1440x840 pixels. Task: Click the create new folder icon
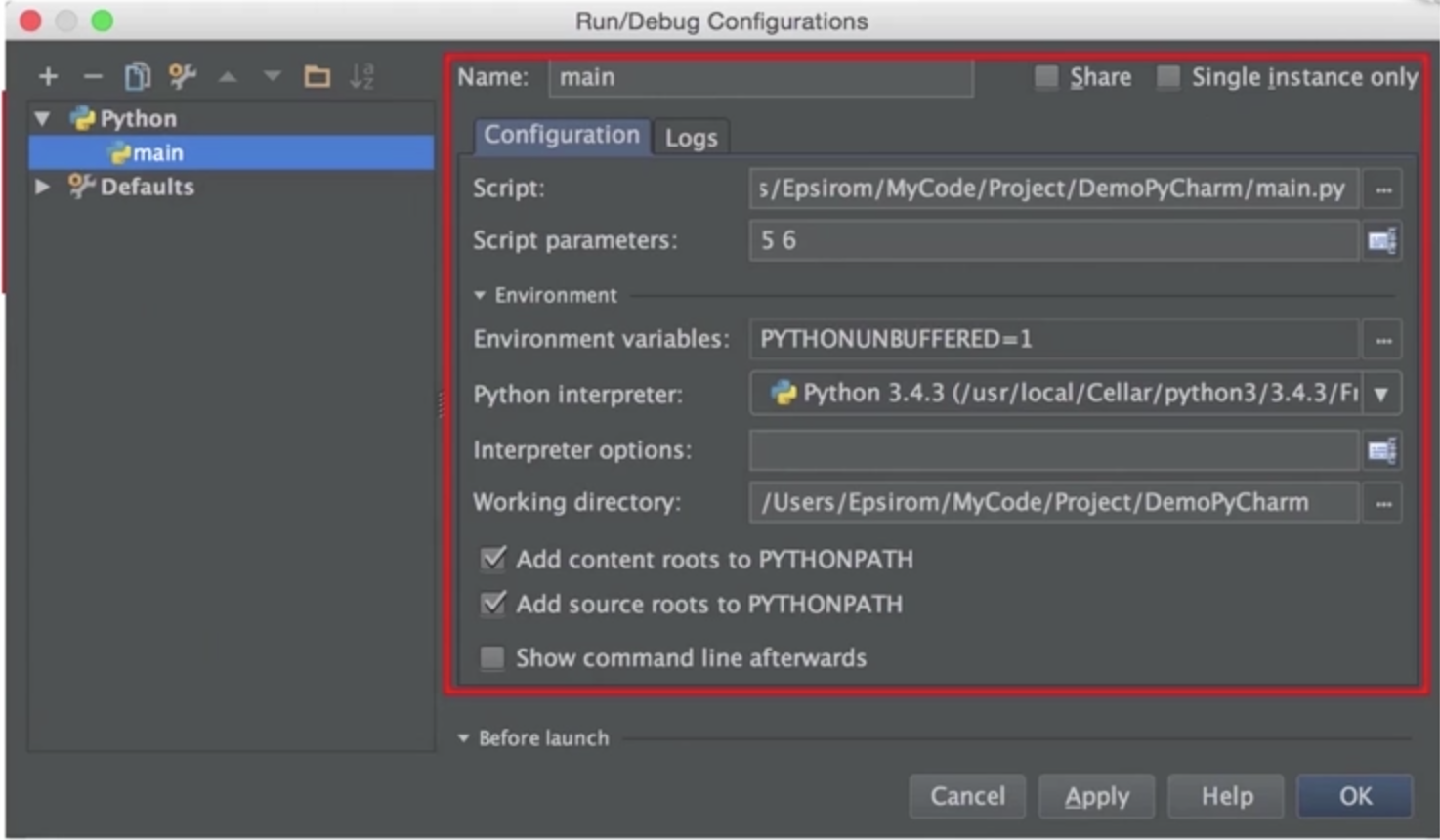317,76
